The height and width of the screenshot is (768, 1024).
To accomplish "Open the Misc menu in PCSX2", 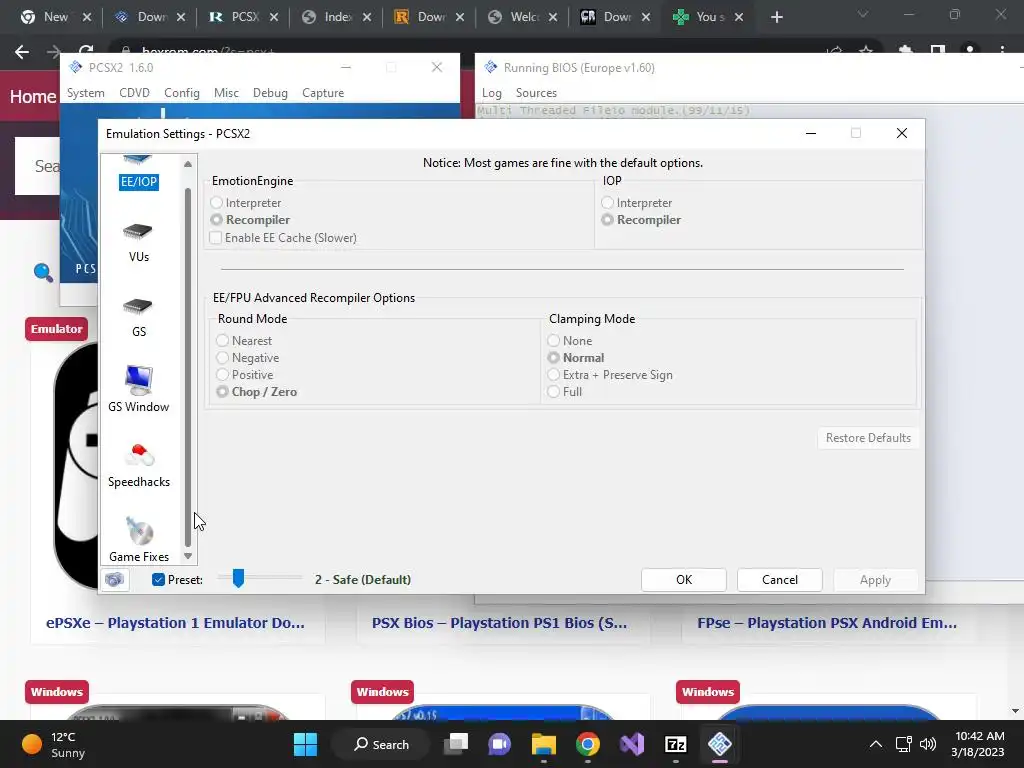I will coord(226,93).
